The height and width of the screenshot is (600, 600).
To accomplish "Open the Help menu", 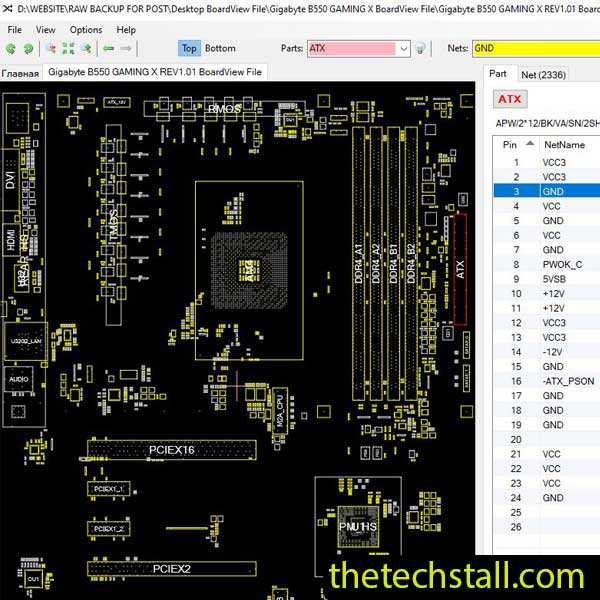I will [126, 30].
